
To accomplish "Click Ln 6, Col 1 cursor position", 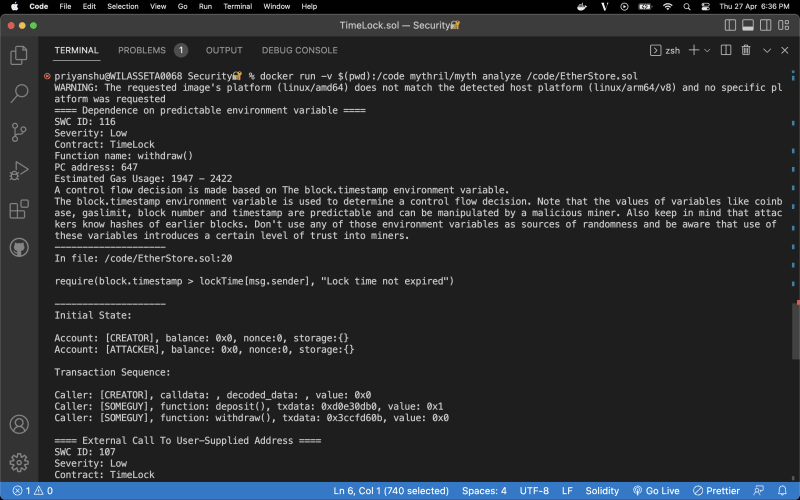I will pyautogui.click(x=391, y=491).
